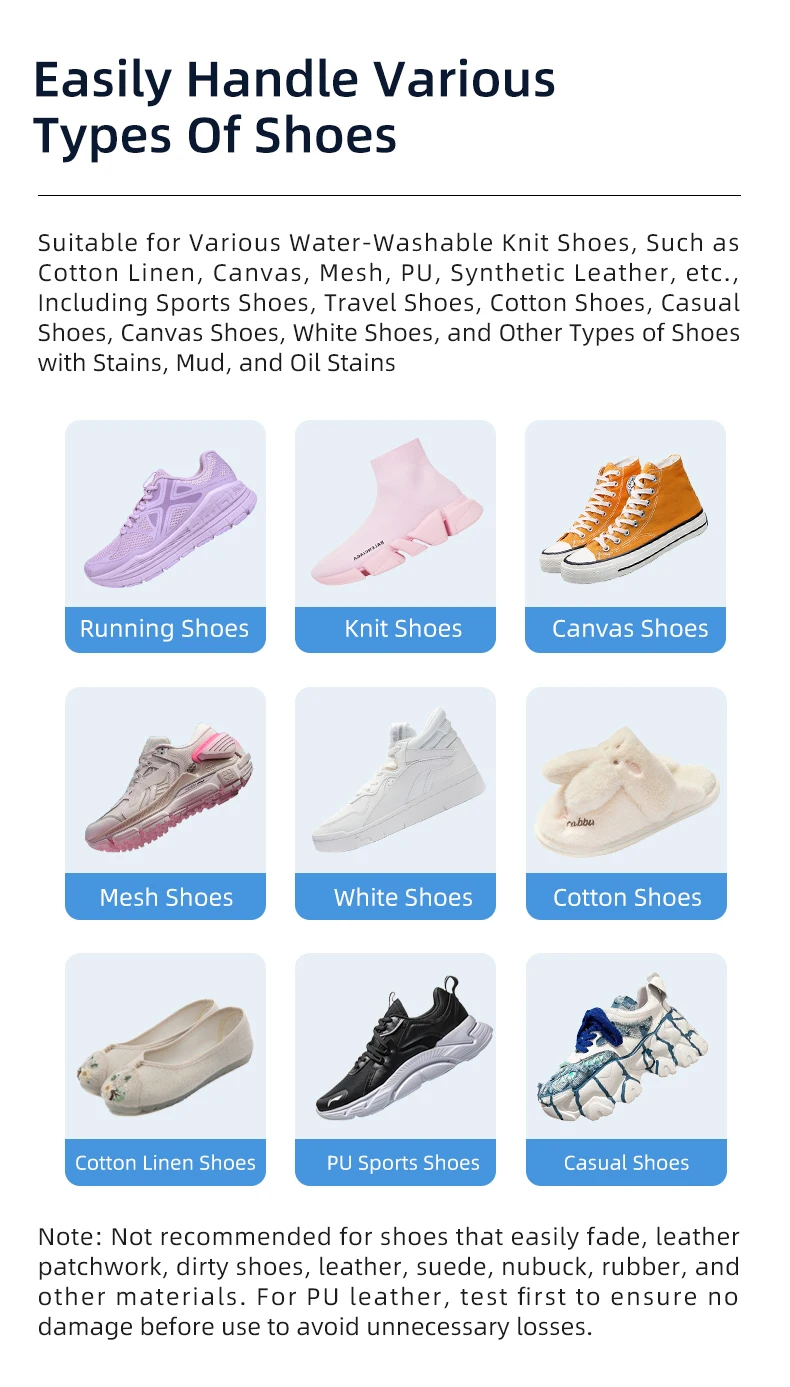790x1387 pixels.
Task: Click the Running Shoes label
Action: (x=165, y=629)
